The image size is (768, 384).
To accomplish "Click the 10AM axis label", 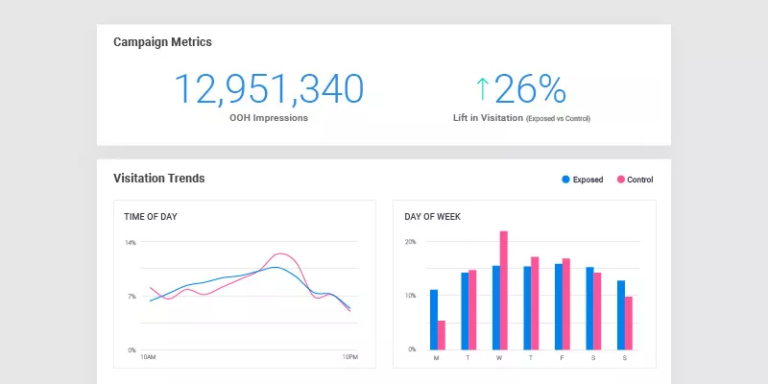I will click(148, 357).
